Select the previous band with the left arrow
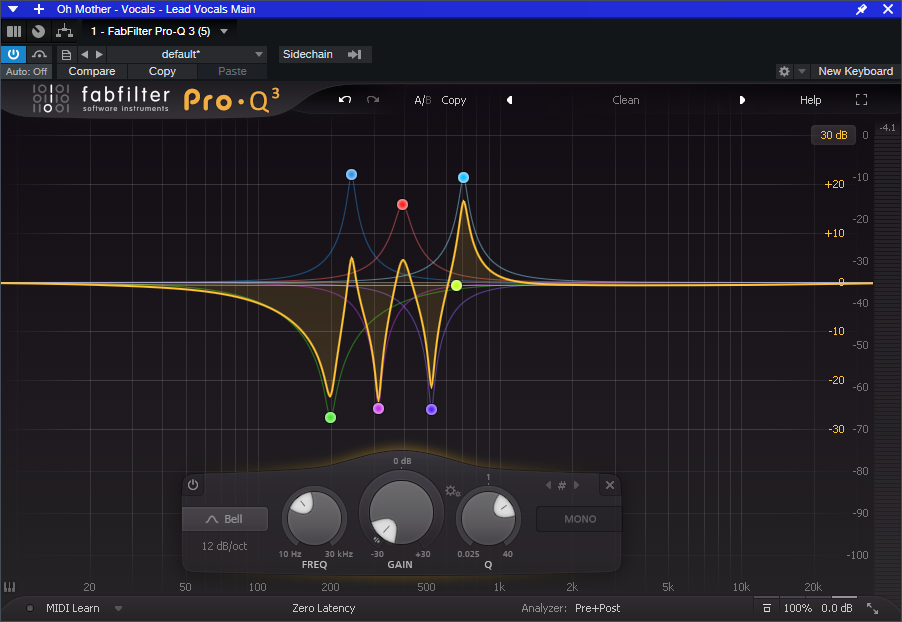The height and width of the screenshot is (622, 902). click(x=548, y=485)
